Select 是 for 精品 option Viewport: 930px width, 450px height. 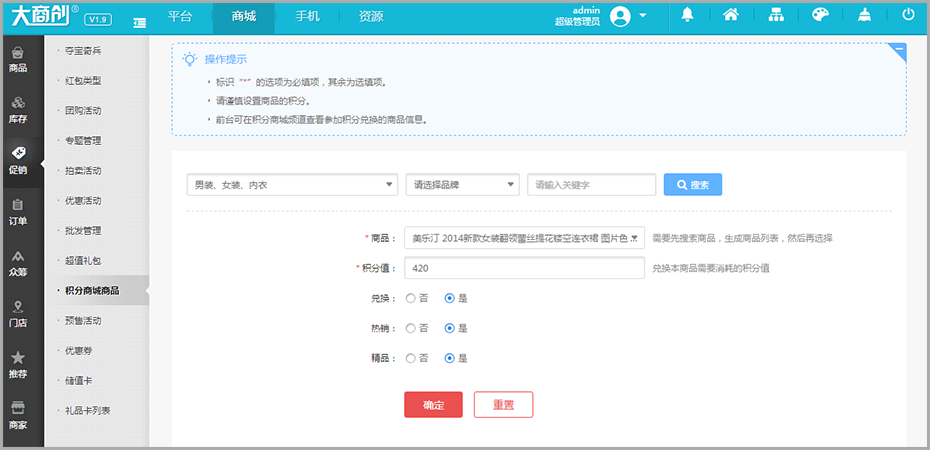click(450, 358)
